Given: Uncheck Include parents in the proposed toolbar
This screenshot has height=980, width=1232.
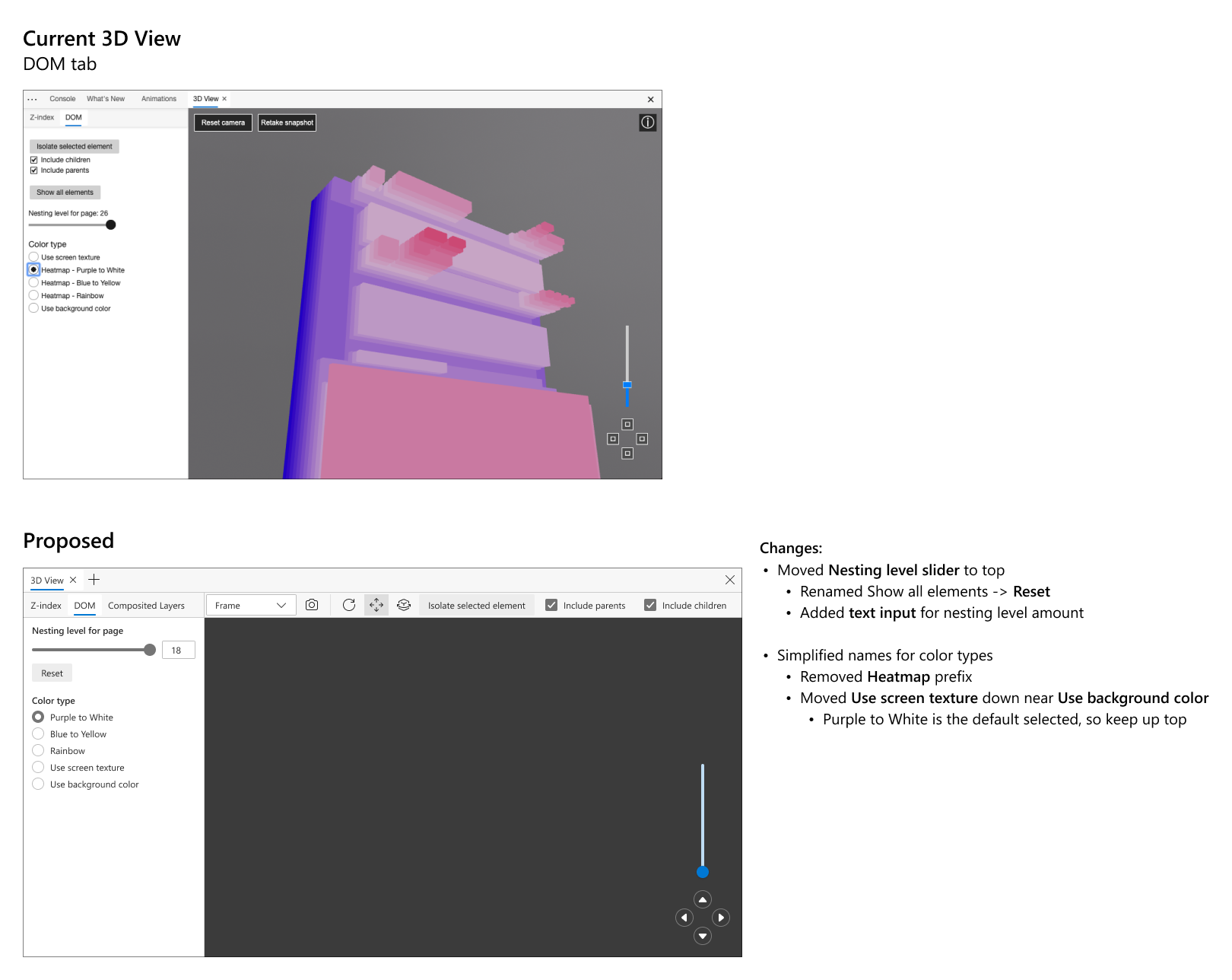Looking at the screenshot, I should click(x=551, y=606).
